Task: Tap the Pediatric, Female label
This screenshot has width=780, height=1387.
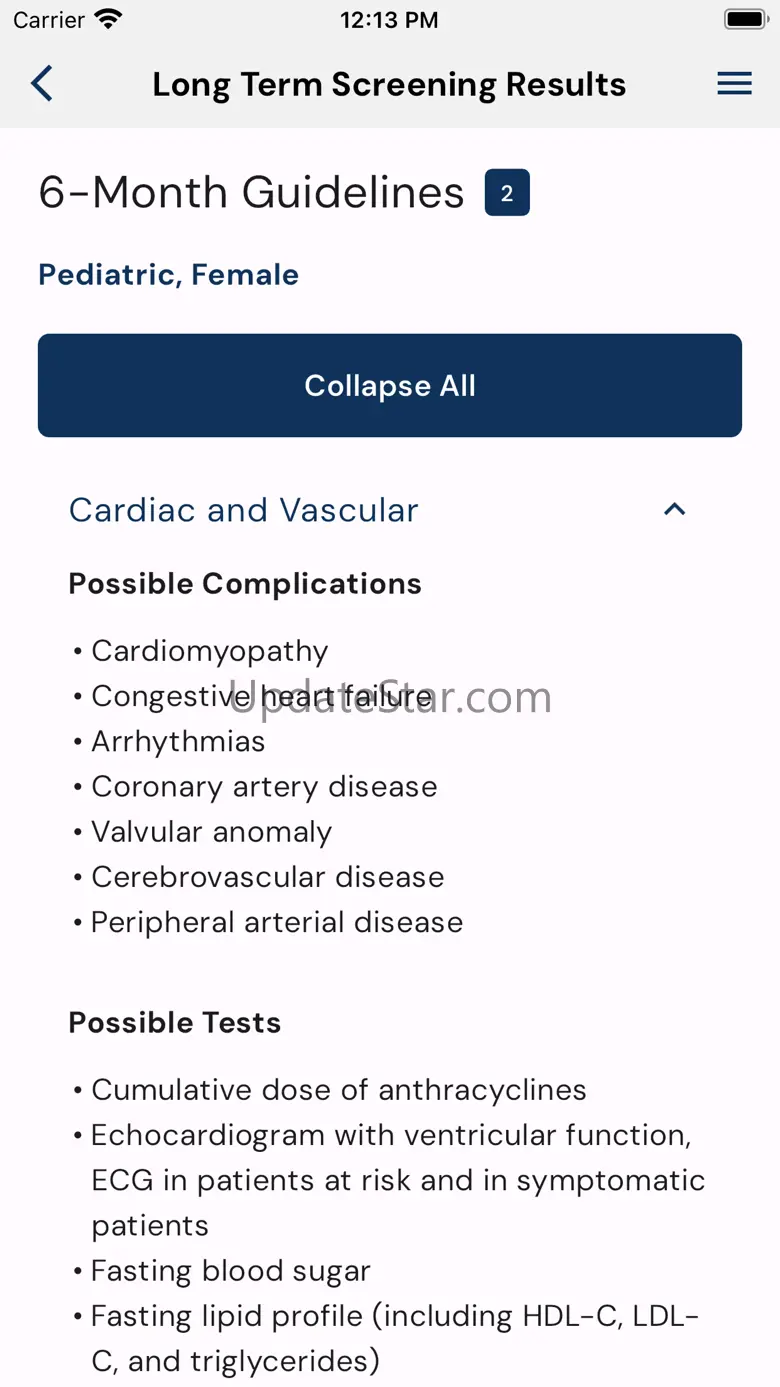Action: [x=168, y=275]
